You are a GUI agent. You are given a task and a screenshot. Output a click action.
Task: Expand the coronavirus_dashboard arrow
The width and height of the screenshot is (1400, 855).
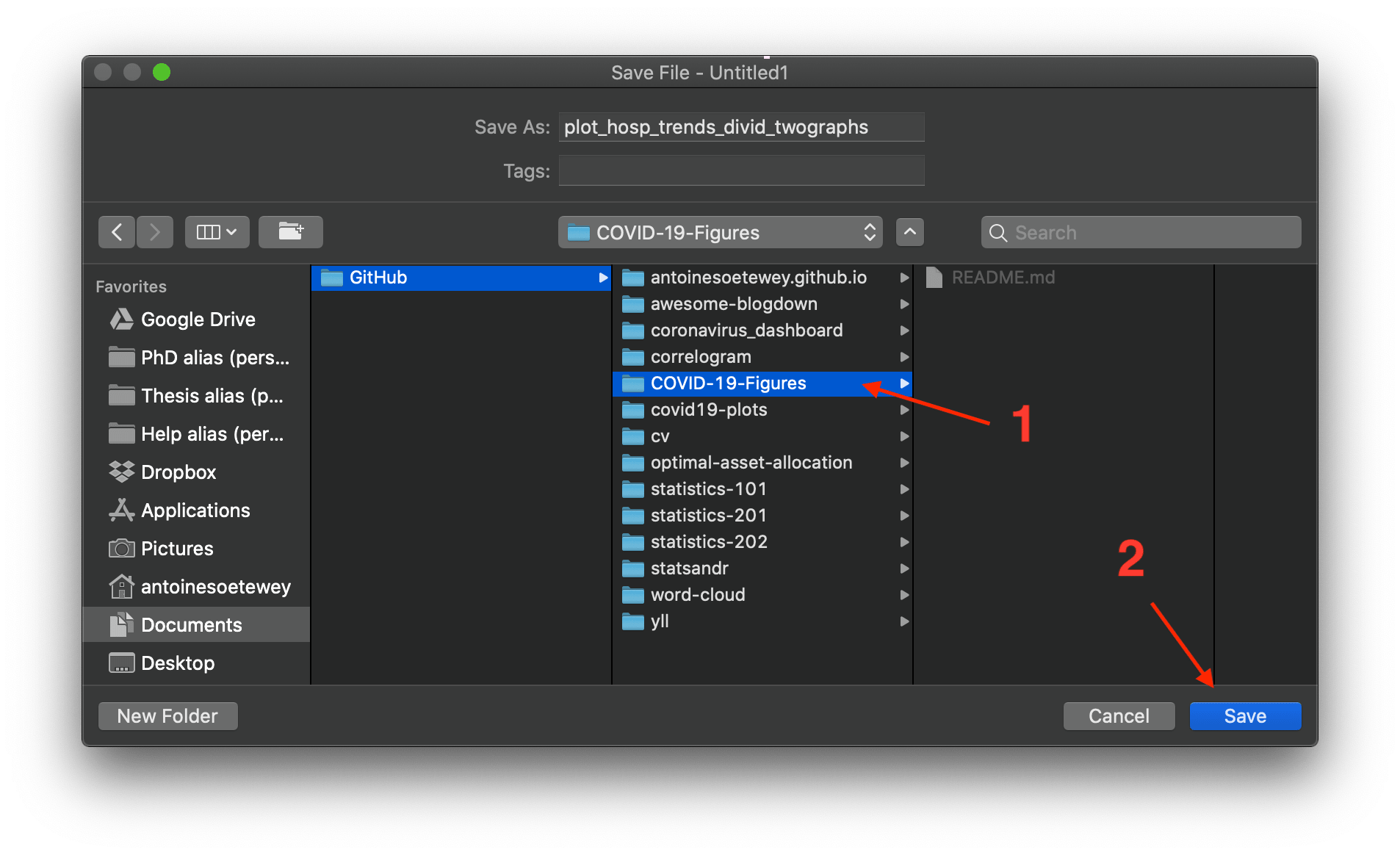pos(904,331)
